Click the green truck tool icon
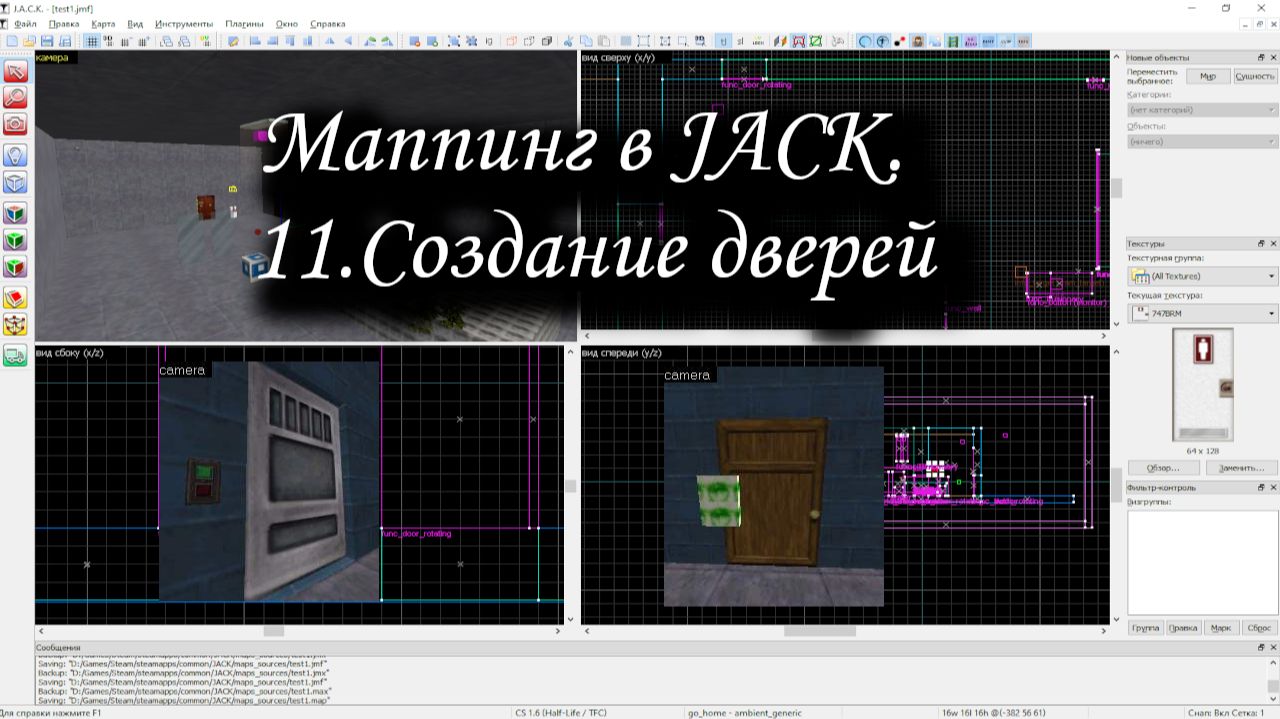1280x719 pixels. tap(15, 355)
